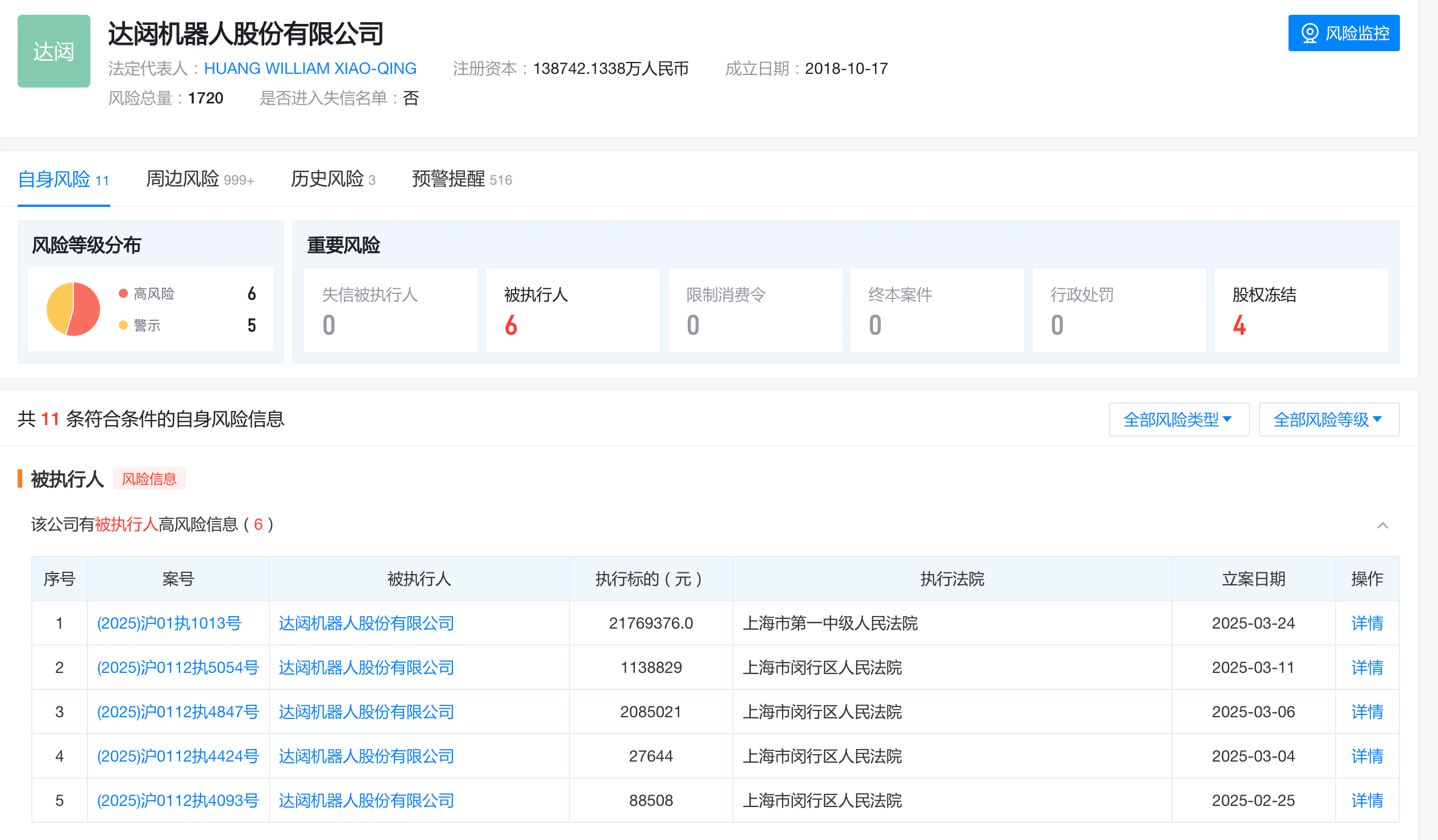
Task: Switch to the 周边风险 tab
Action: click(x=200, y=179)
